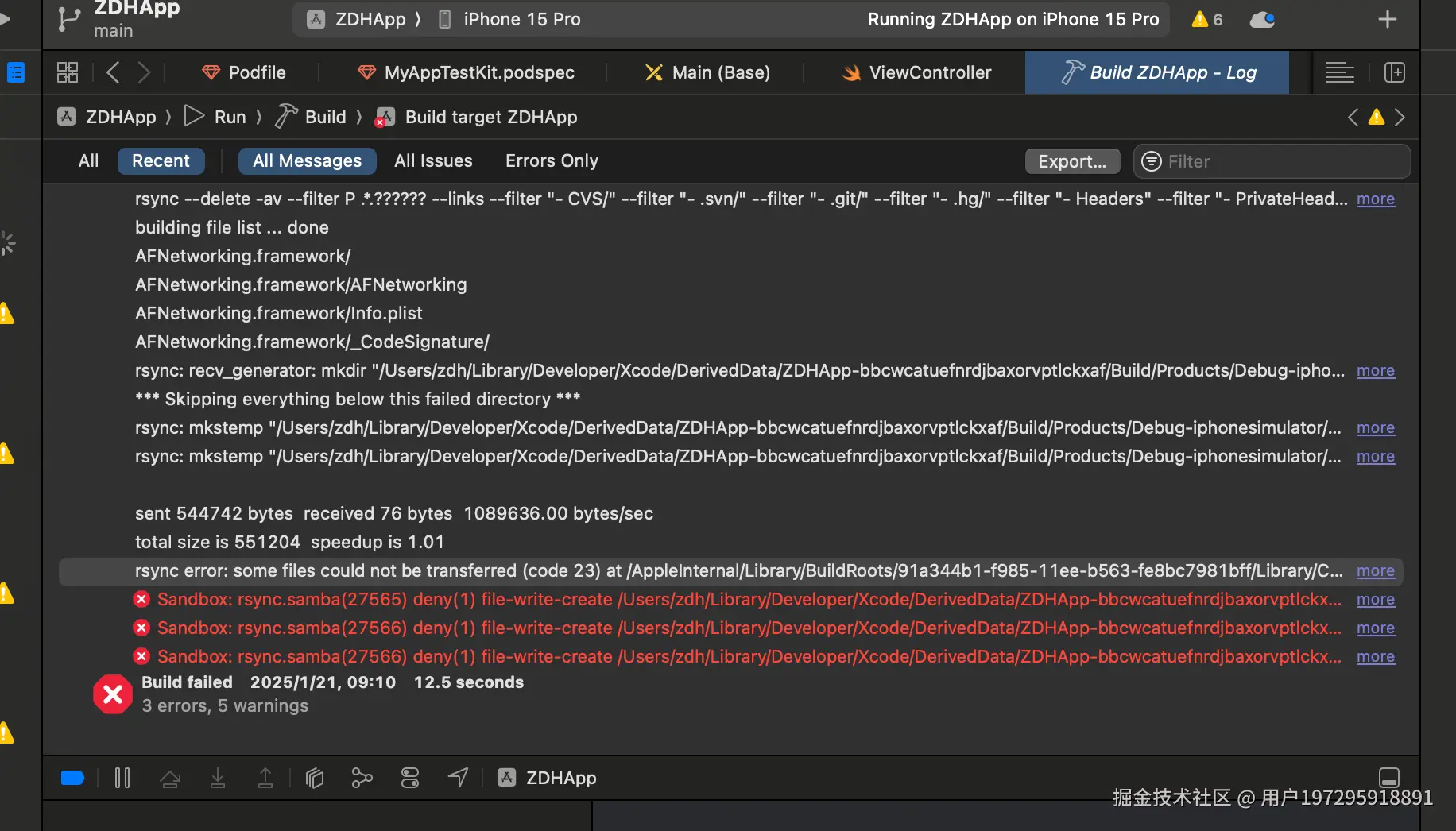Image resolution: width=1456 pixels, height=831 pixels.
Task: Select the Build ZDHApp - Log tab
Action: [x=1157, y=72]
